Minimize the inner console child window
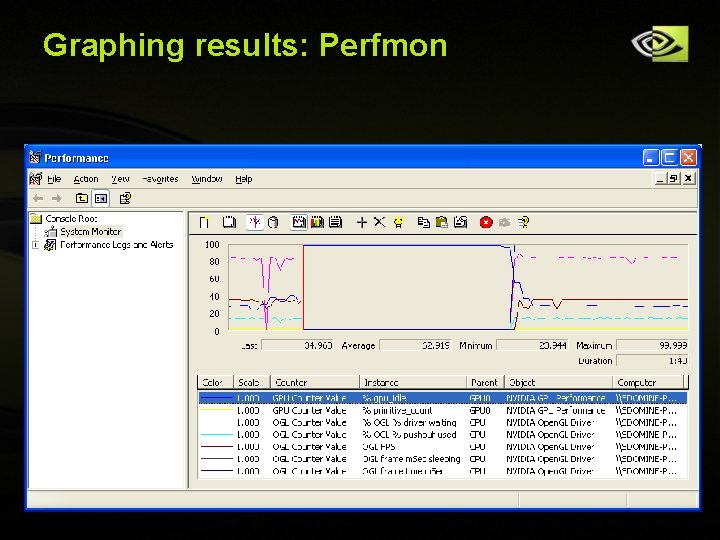The height and width of the screenshot is (540, 720). click(x=661, y=178)
